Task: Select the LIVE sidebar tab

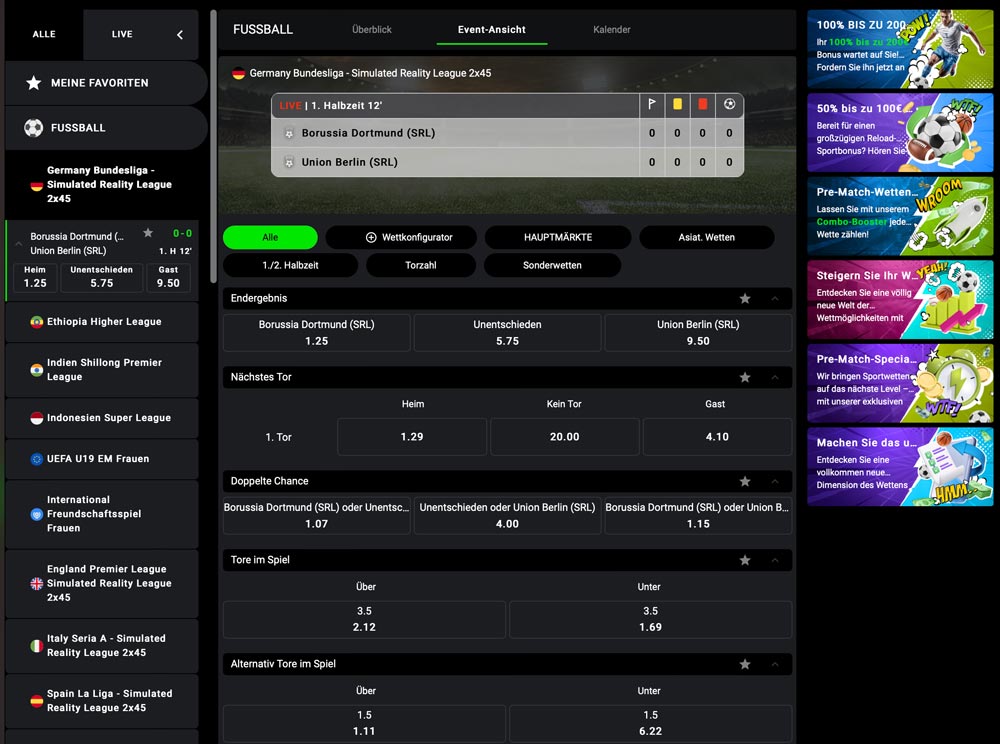Action: [x=122, y=34]
